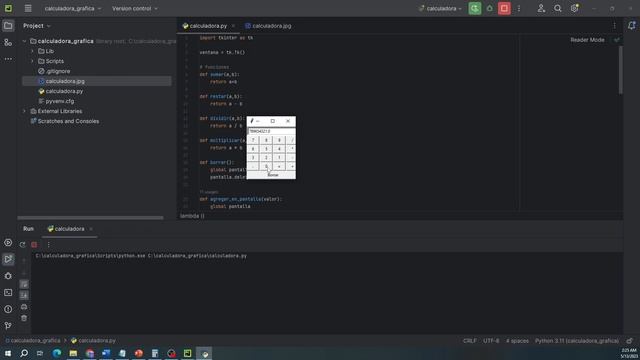Open Run panel more options menu
This screenshot has height=360, width=640.
[49, 244]
